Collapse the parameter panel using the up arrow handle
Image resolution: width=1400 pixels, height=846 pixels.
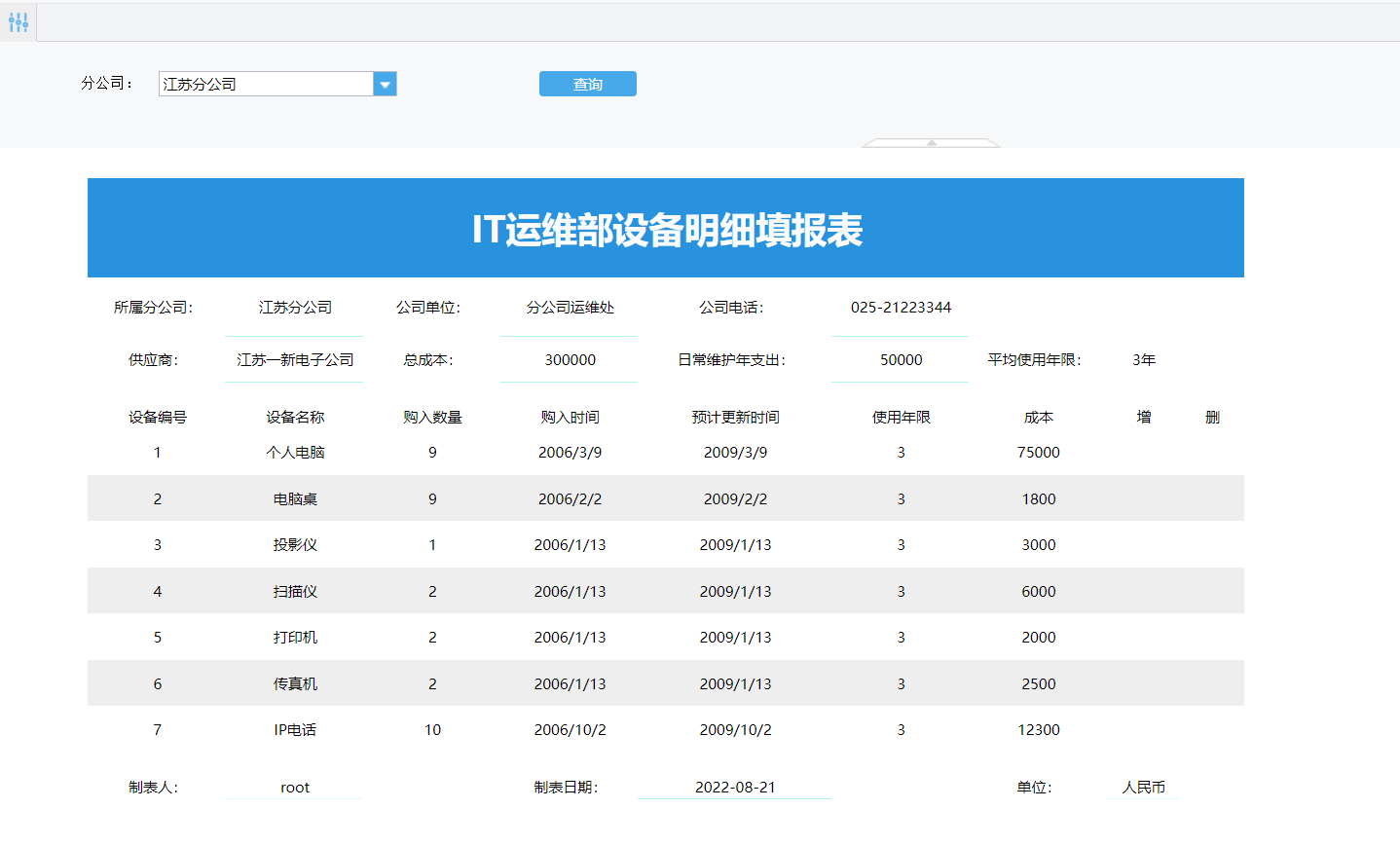point(931,143)
